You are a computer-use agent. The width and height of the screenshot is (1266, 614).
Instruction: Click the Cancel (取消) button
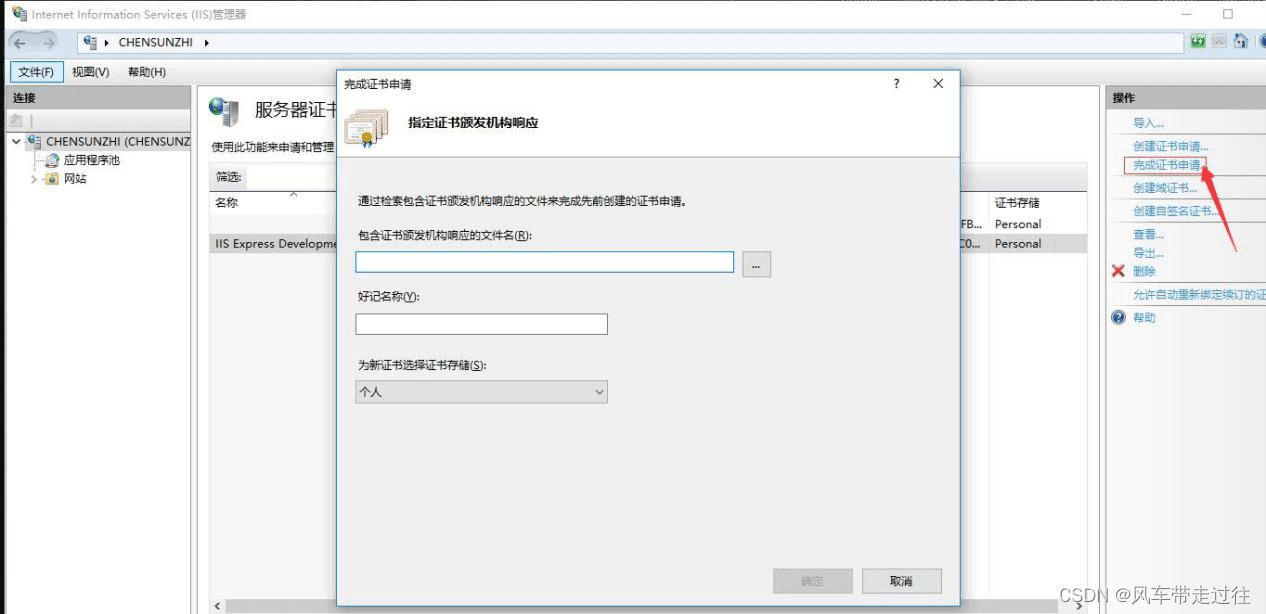click(901, 581)
